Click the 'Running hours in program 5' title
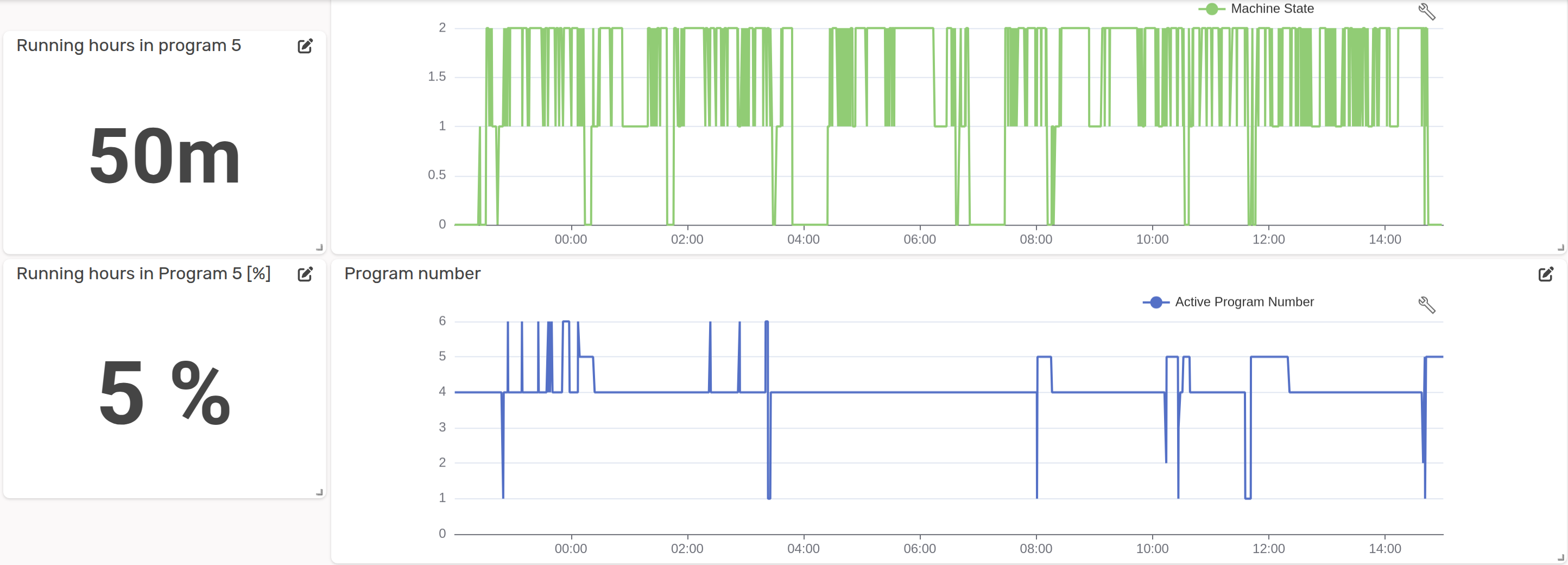The width and height of the screenshot is (1568, 565). pyautogui.click(x=129, y=46)
